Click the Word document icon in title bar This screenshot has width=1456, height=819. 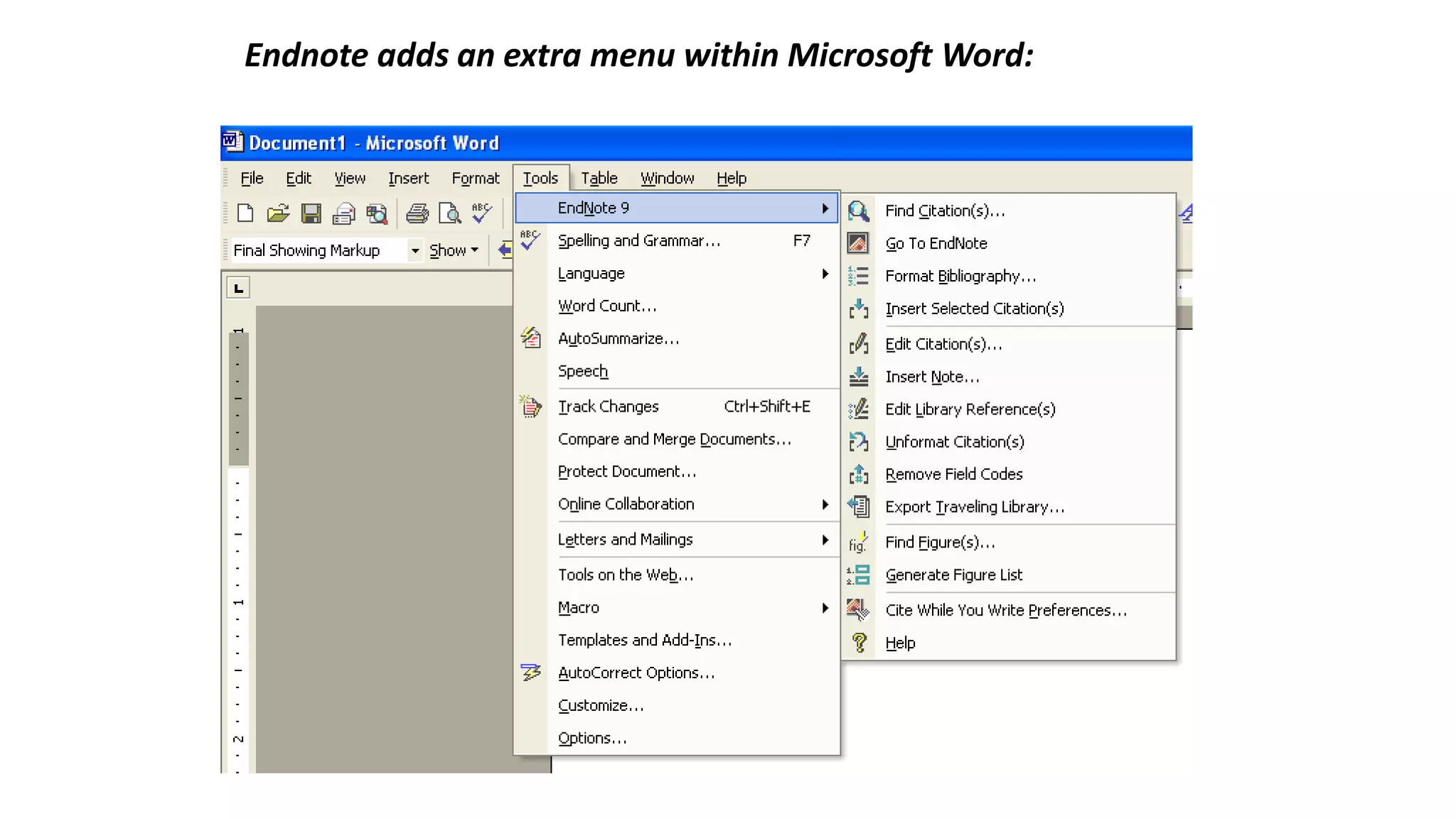click(233, 142)
